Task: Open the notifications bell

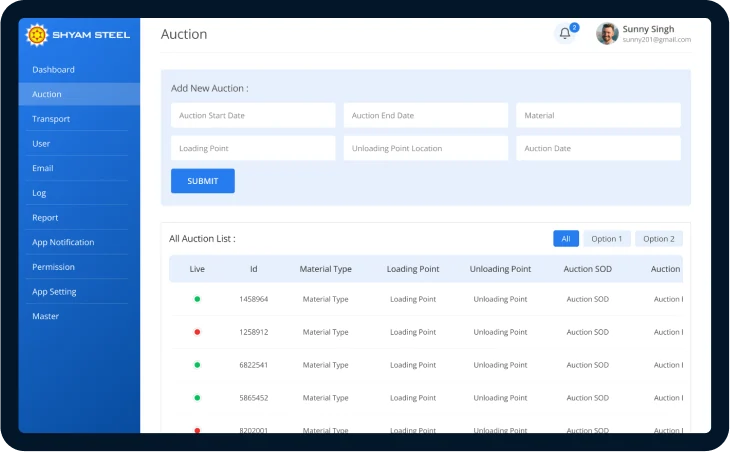Action: coord(565,34)
